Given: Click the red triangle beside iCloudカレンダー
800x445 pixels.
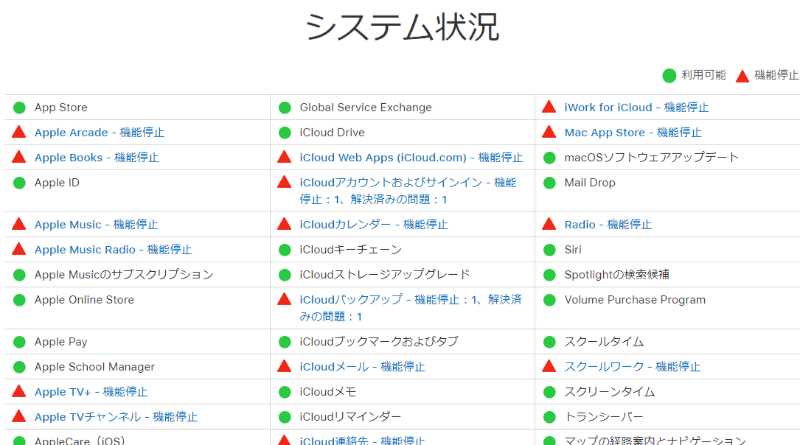Looking at the screenshot, I should tap(284, 224).
